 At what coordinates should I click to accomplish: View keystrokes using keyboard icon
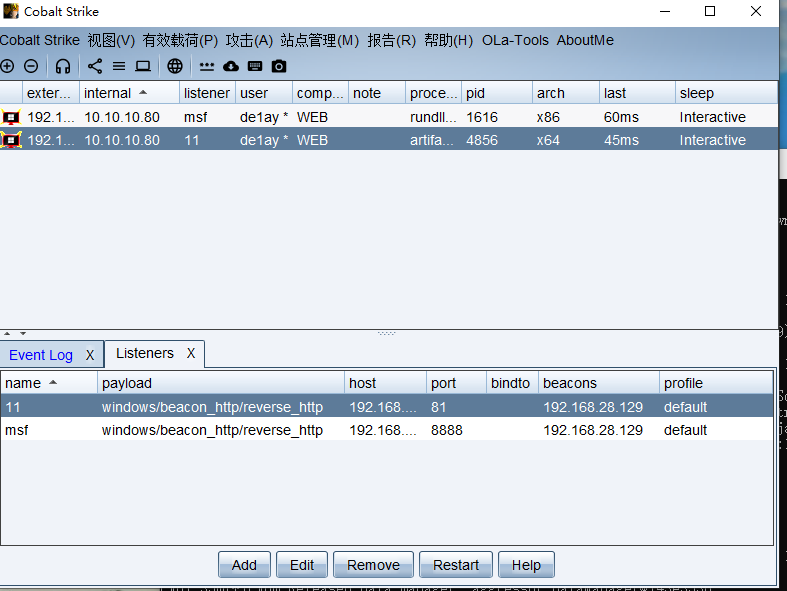[255, 66]
